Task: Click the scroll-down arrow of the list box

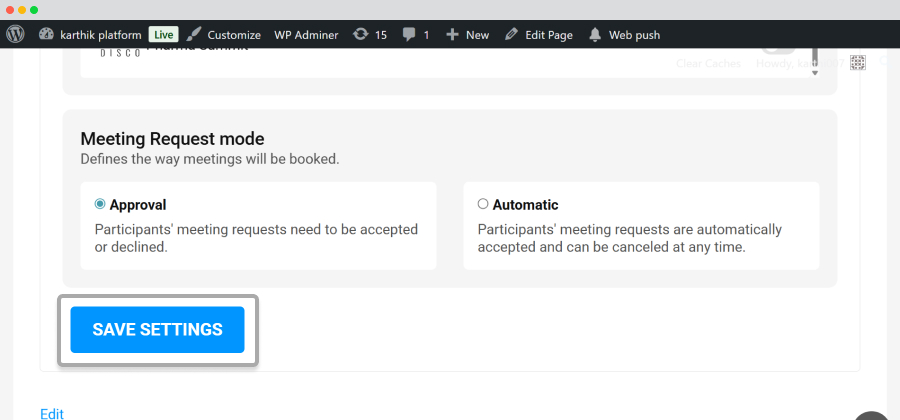Action: click(814, 72)
